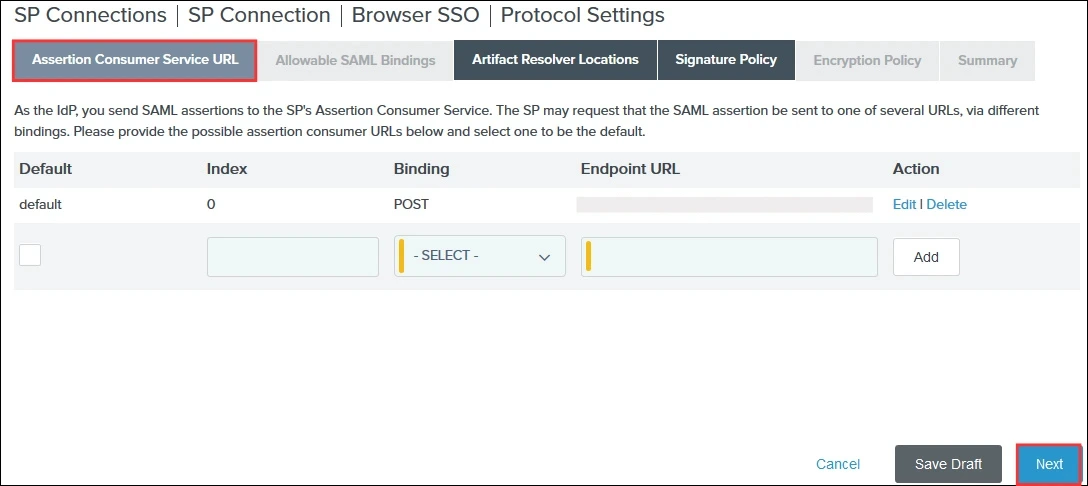Click the SP Connection breadcrumb

click(x=259, y=16)
